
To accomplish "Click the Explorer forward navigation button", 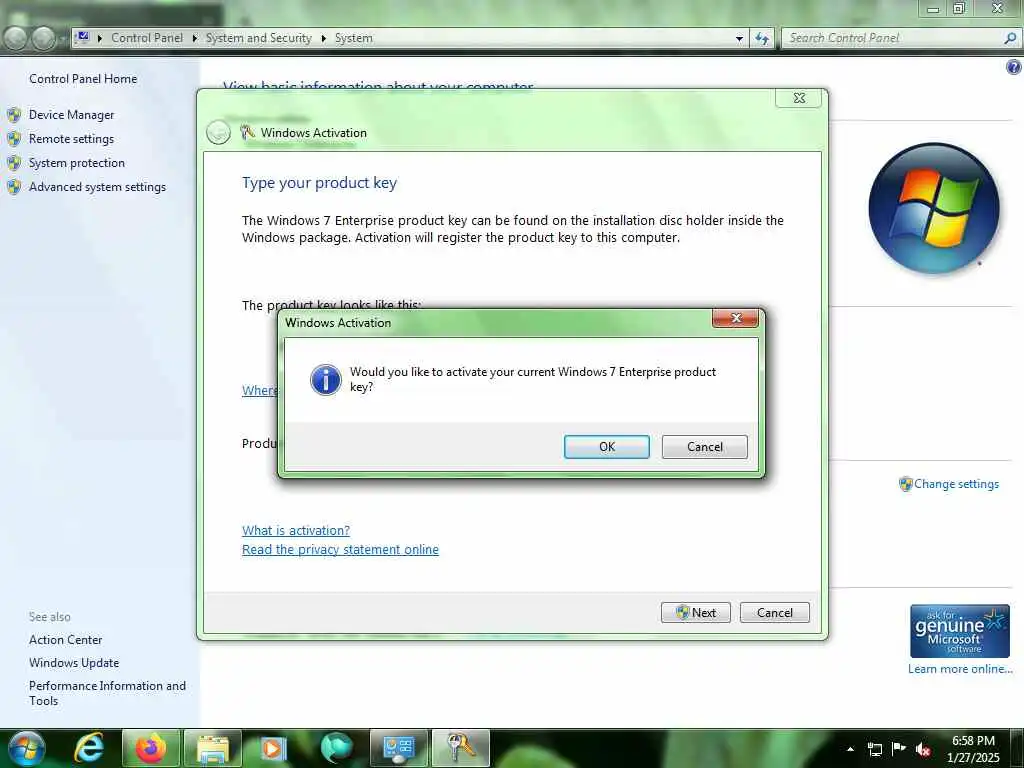I will [x=44, y=39].
